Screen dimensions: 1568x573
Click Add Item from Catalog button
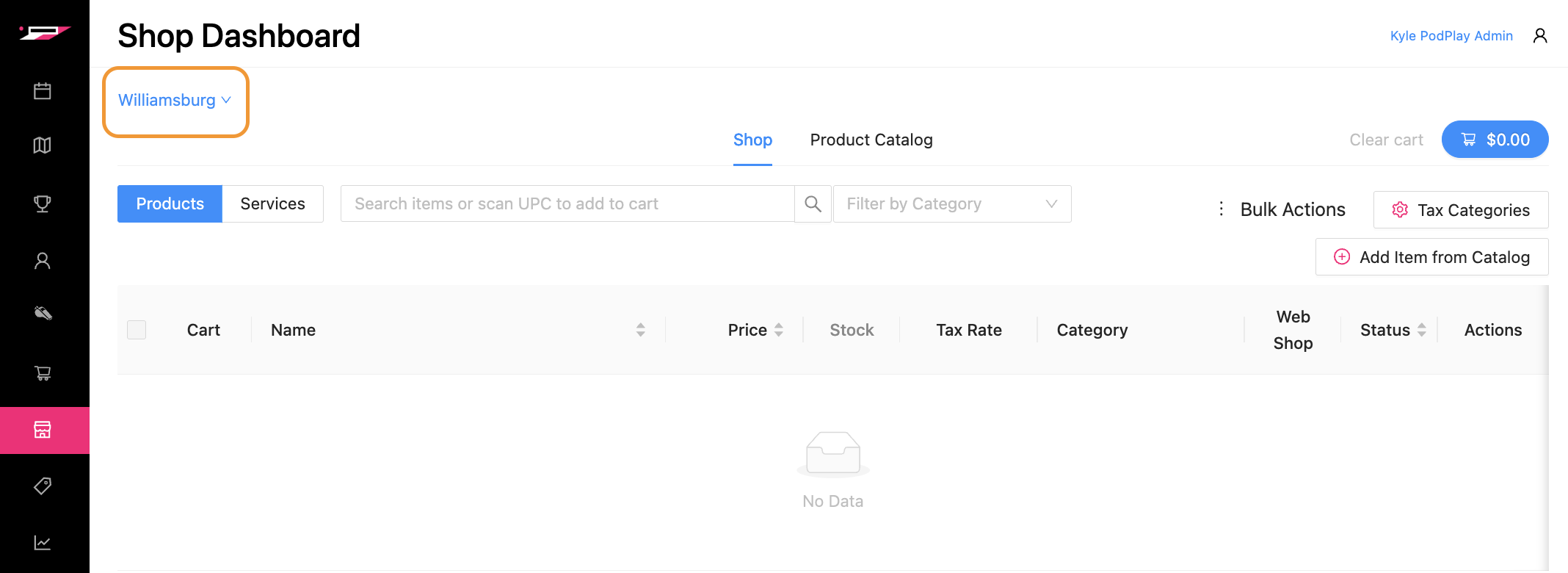(1431, 257)
